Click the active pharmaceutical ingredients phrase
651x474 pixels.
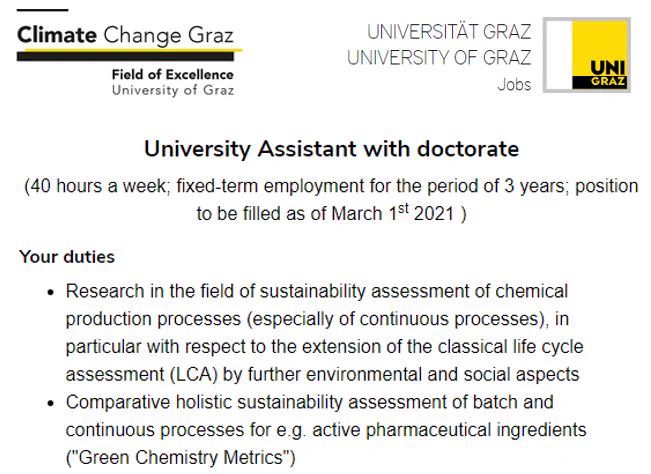(449, 430)
